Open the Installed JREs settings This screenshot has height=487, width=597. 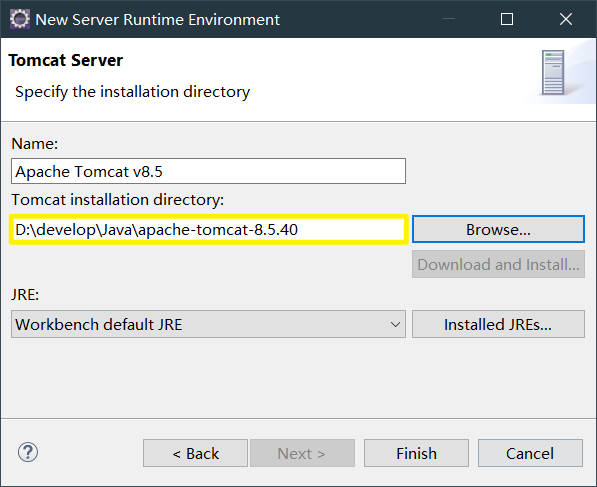[x=498, y=324]
